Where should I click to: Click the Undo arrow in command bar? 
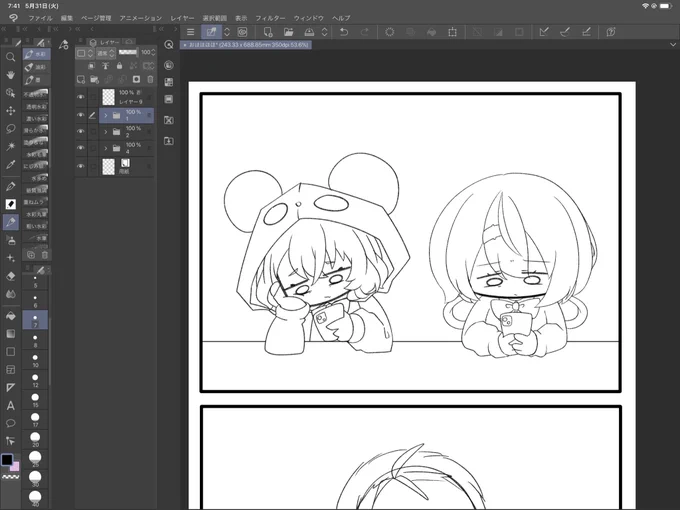[344, 32]
